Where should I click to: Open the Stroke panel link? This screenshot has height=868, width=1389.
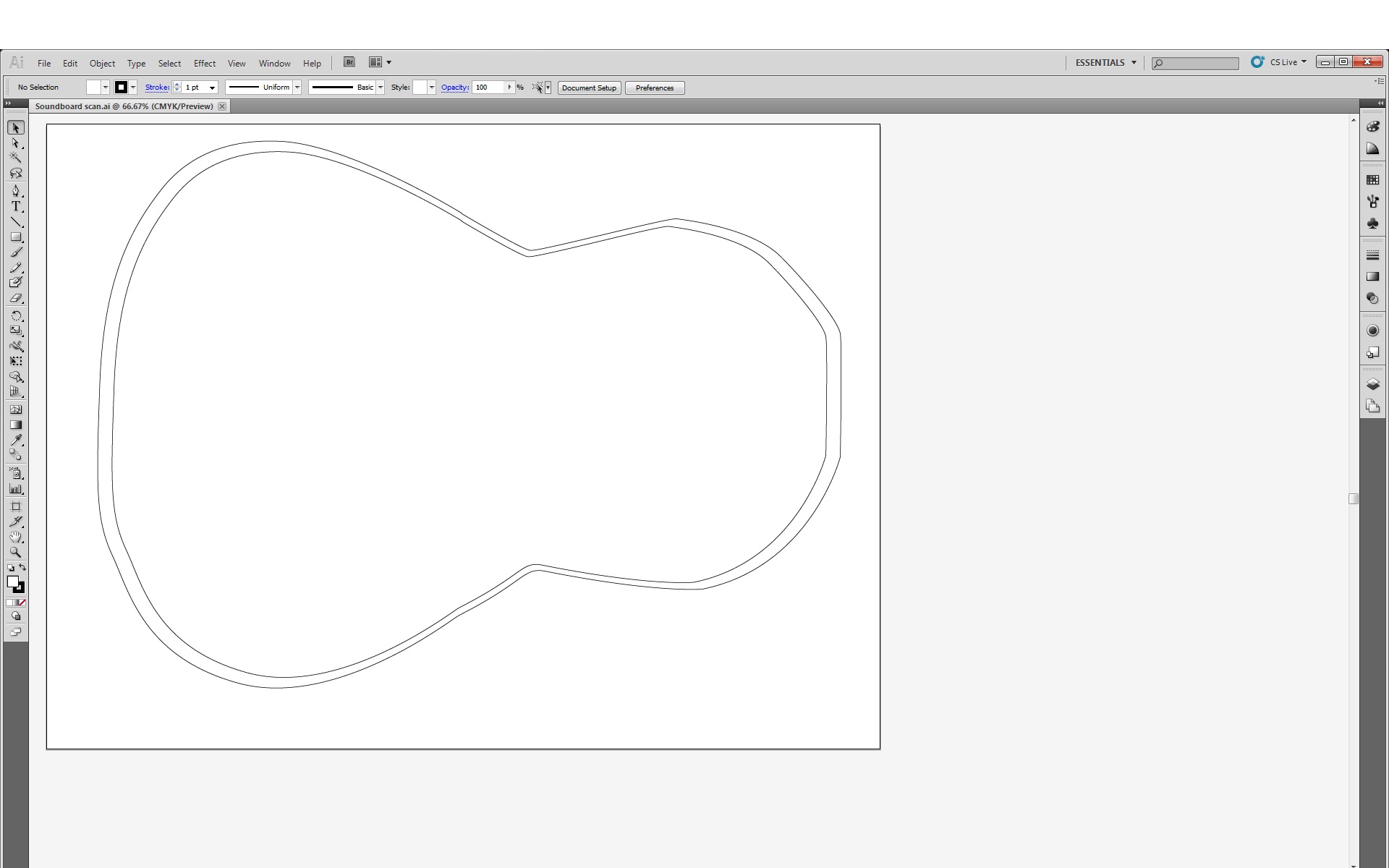pos(157,88)
